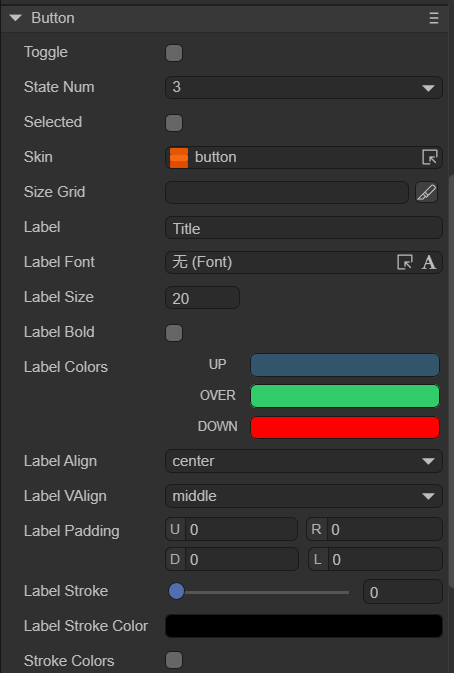Screen dimensions: 454x673
Task: Tick the Stroke Colors checkbox
Action: (174, 660)
